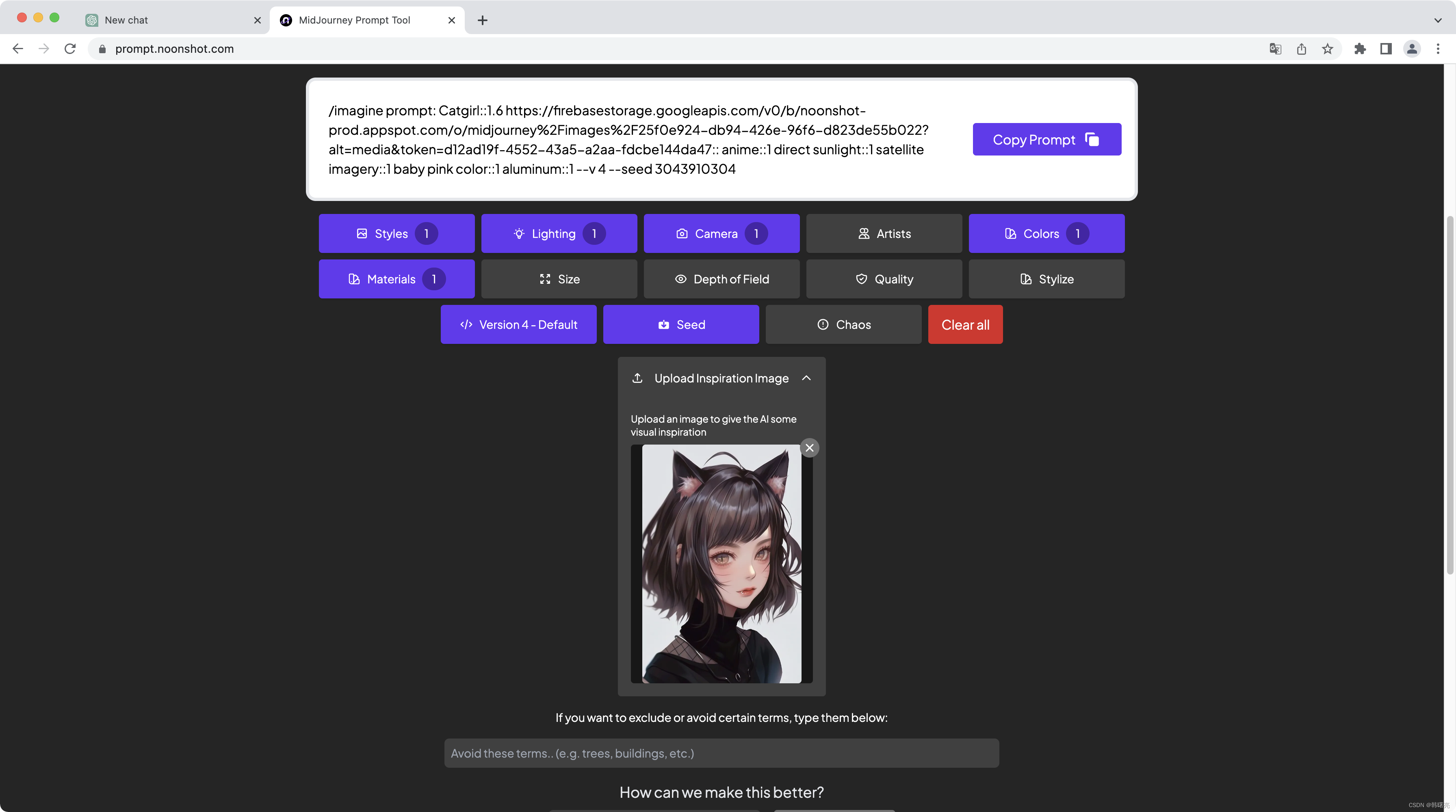This screenshot has width=1456, height=812.
Task: Open the Quality settings
Action: tap(884, 279)
